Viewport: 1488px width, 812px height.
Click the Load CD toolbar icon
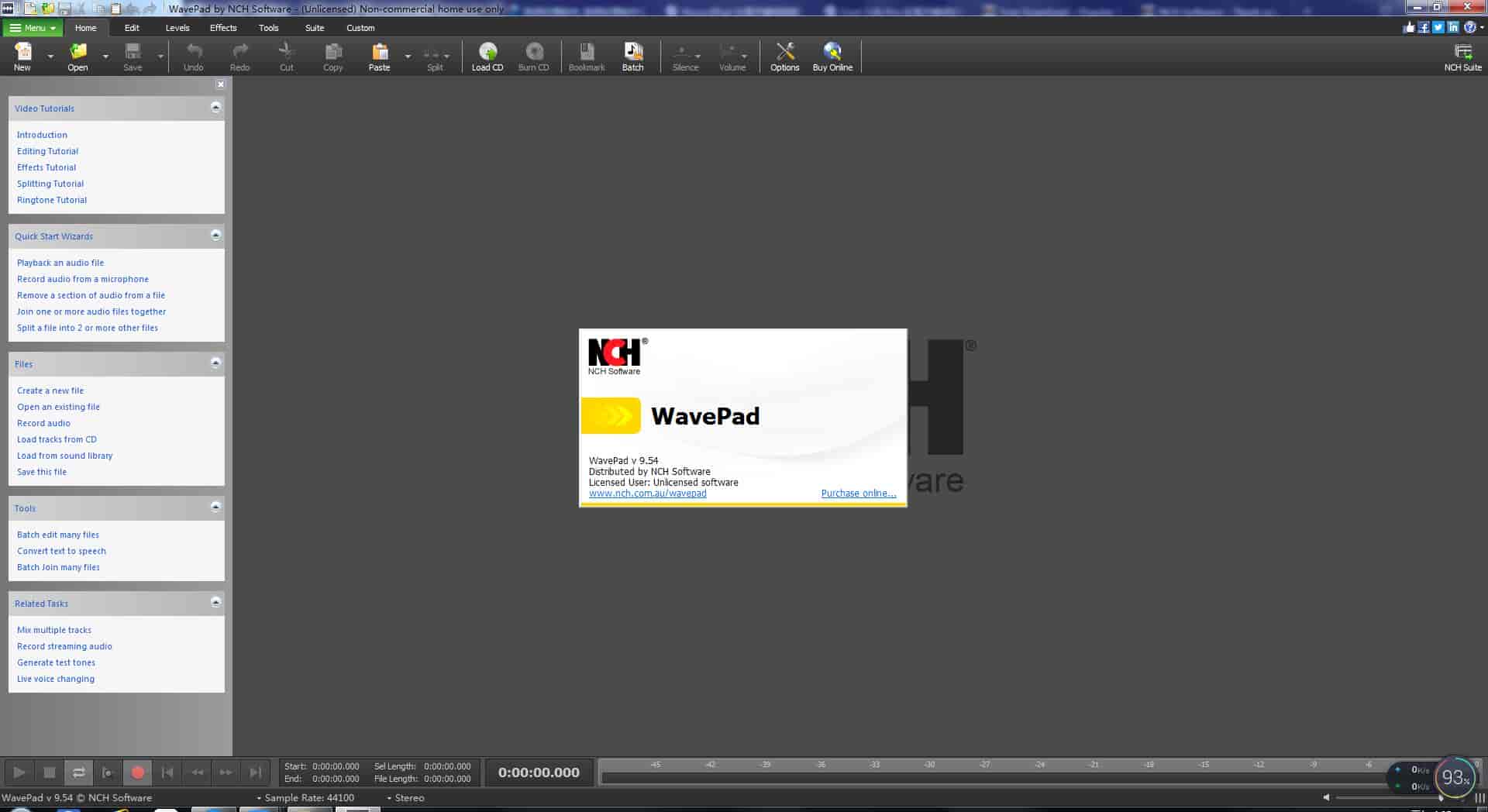click(x=487, y=56)
